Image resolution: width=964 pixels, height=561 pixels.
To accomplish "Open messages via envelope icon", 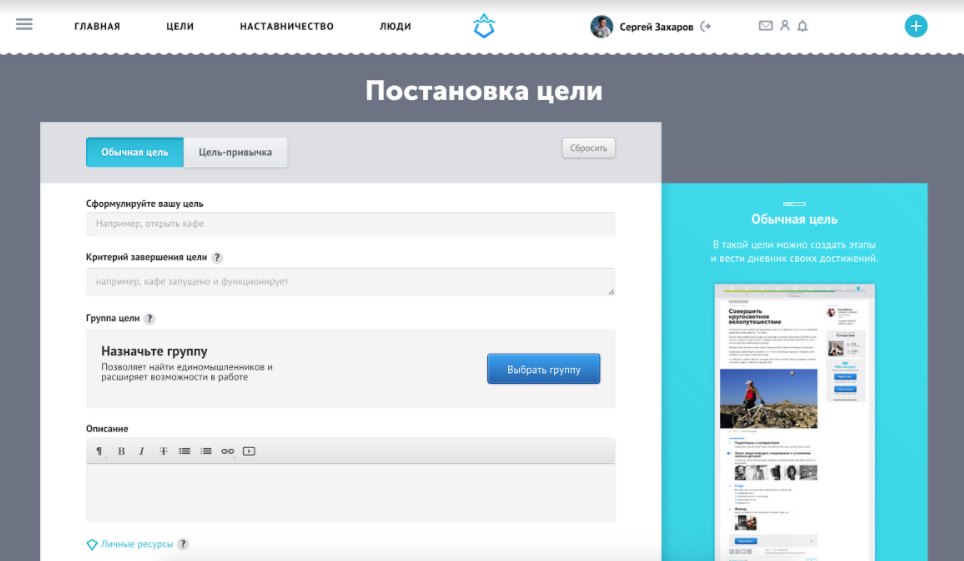I will pos(766,26).
